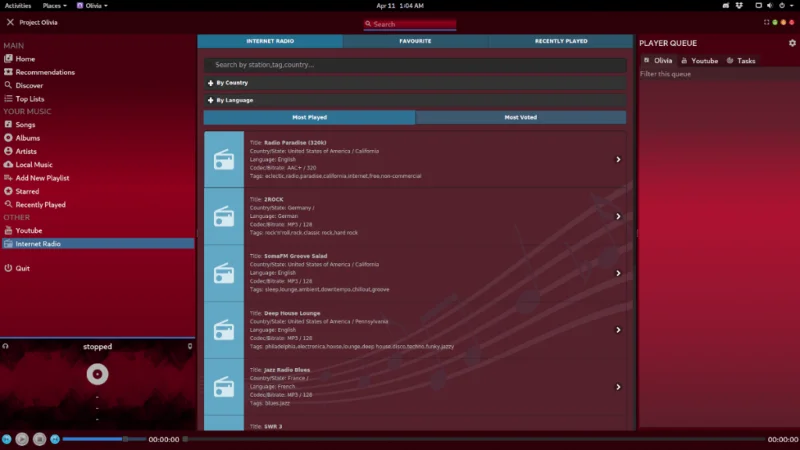Close the Project Olivia sidebar with X
800x450 pixels.
click(x=10, y=22)
